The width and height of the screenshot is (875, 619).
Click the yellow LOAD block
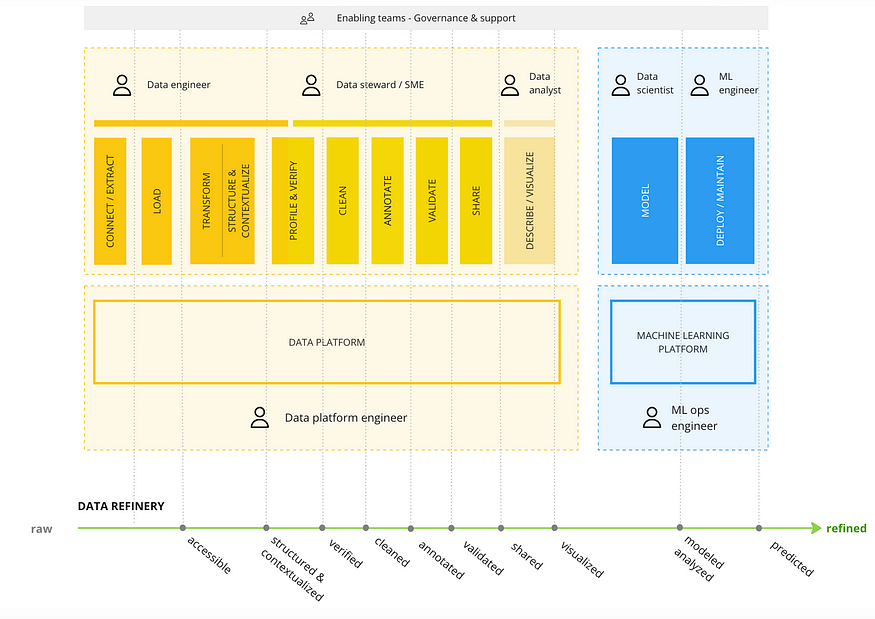click(x=157, y=201)
